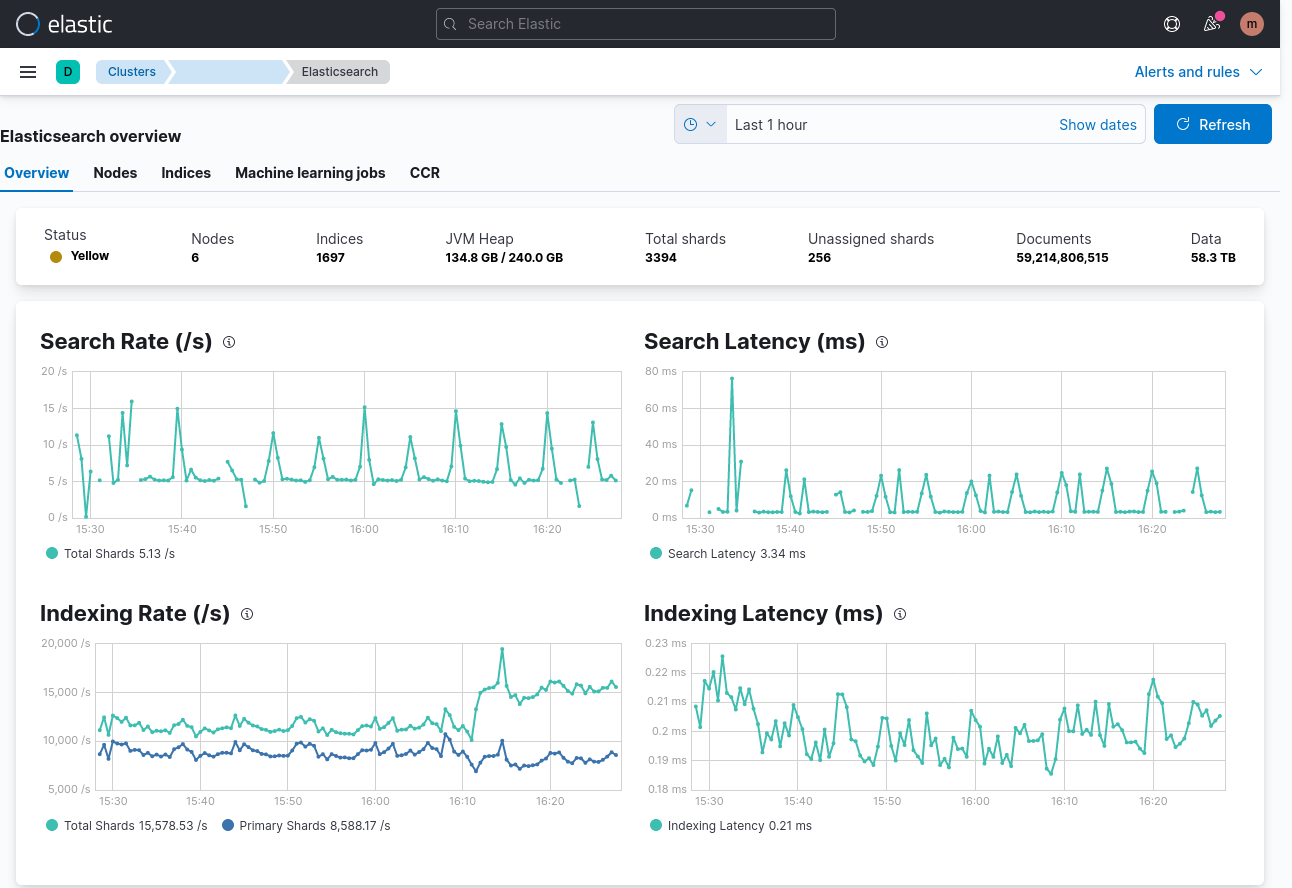Click info icon beside Indexing Latency

(900, 614)
